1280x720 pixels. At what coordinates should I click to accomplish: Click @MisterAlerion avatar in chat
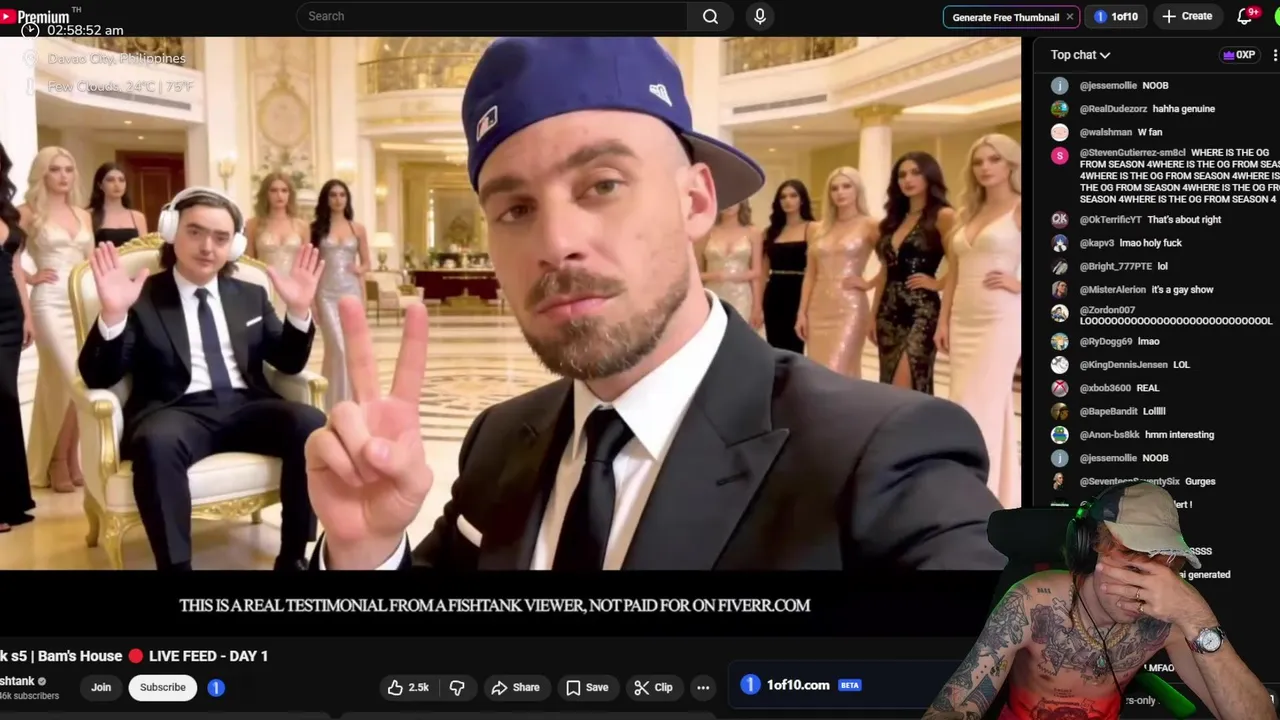(x=1059, y=289)
